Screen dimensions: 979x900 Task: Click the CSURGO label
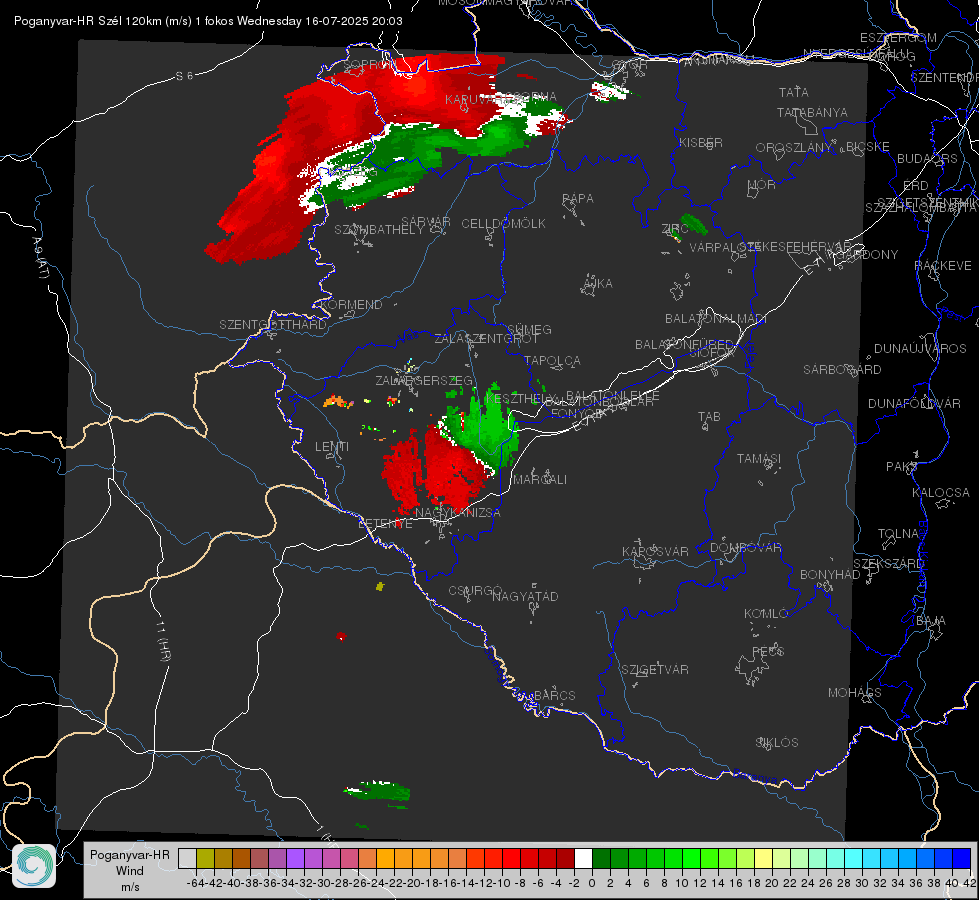(x=475, y=590)
